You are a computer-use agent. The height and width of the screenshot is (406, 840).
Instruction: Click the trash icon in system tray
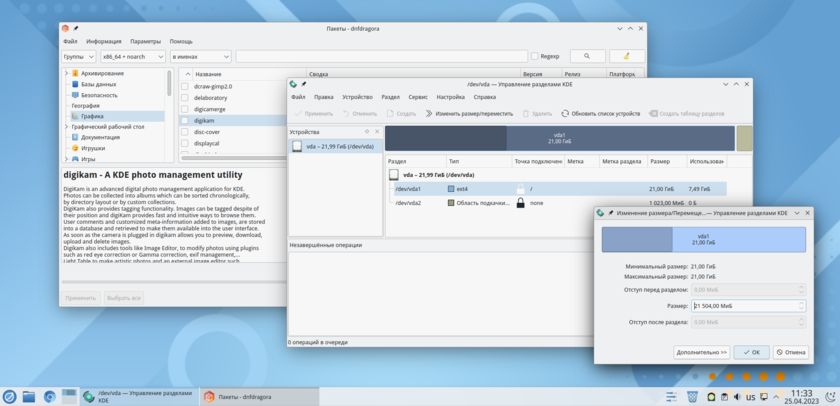point(693,397)
